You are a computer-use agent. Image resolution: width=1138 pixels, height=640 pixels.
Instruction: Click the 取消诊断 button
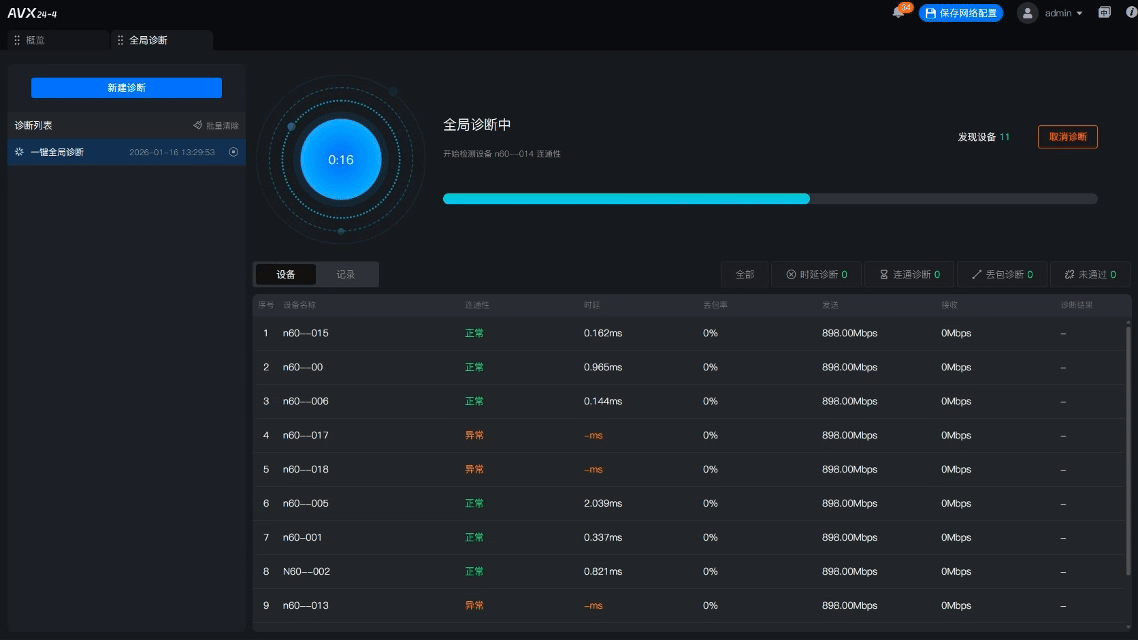tap(1067, 137)
